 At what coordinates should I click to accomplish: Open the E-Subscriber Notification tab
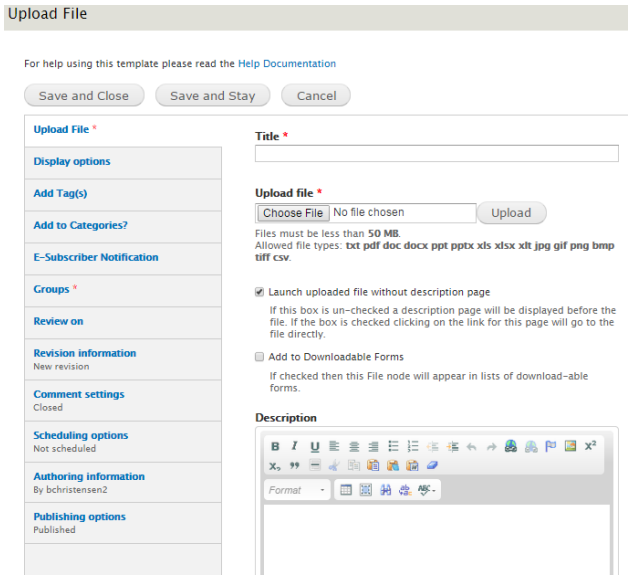point(123,259)
